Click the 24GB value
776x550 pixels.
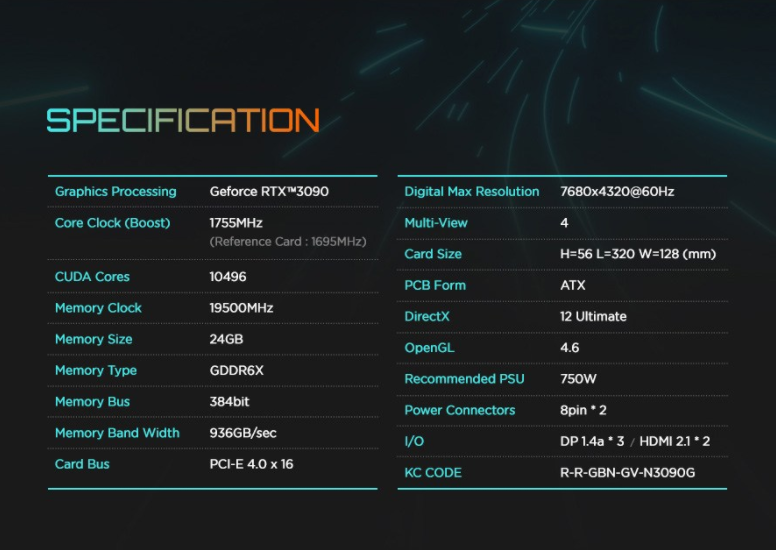click(x=226, y=339)
